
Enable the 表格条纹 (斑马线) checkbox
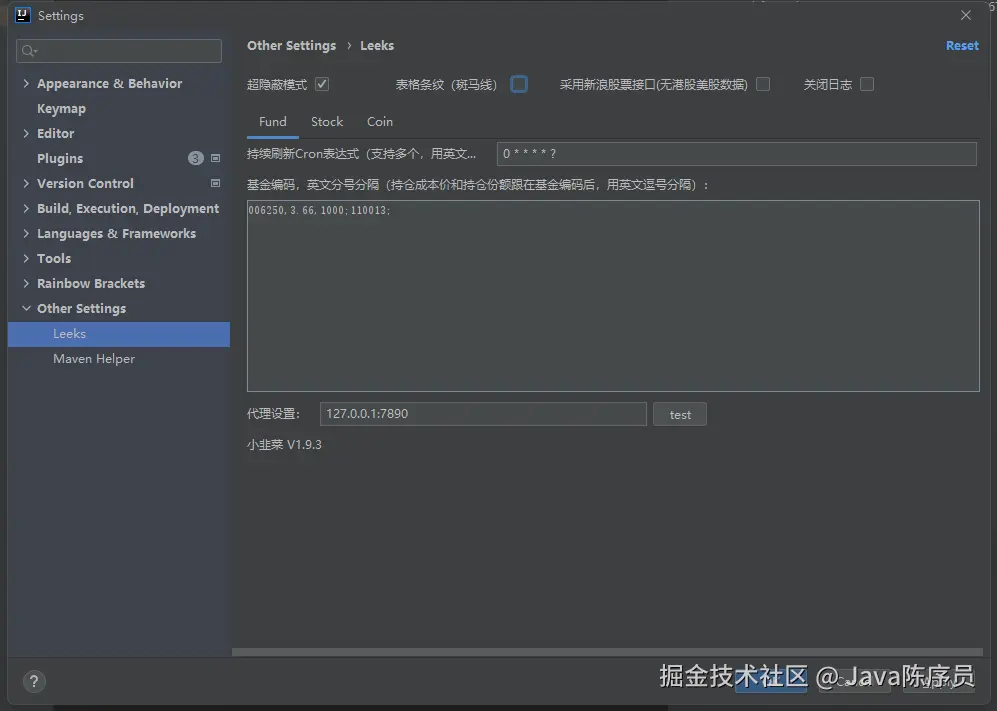pyautogui.click(x=519, y=84)
